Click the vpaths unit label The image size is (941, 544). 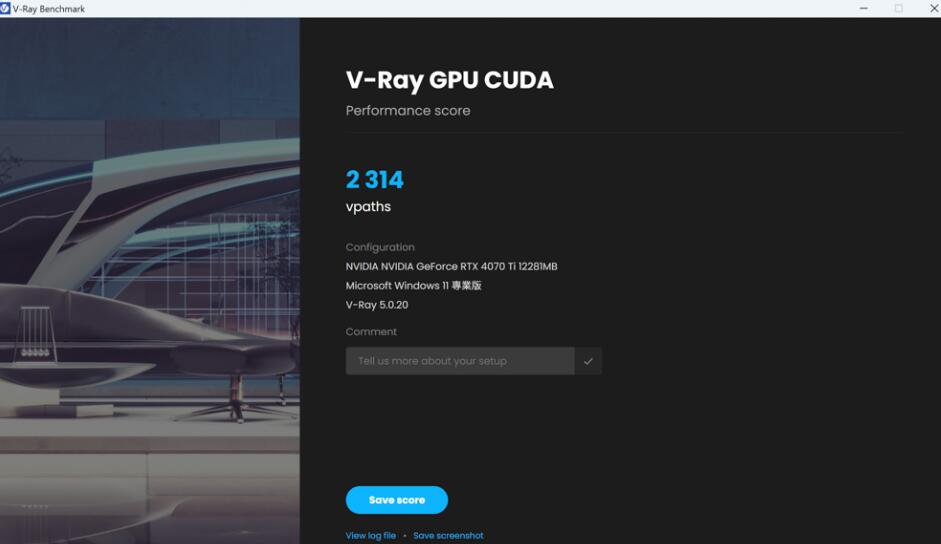click(368, 207)
